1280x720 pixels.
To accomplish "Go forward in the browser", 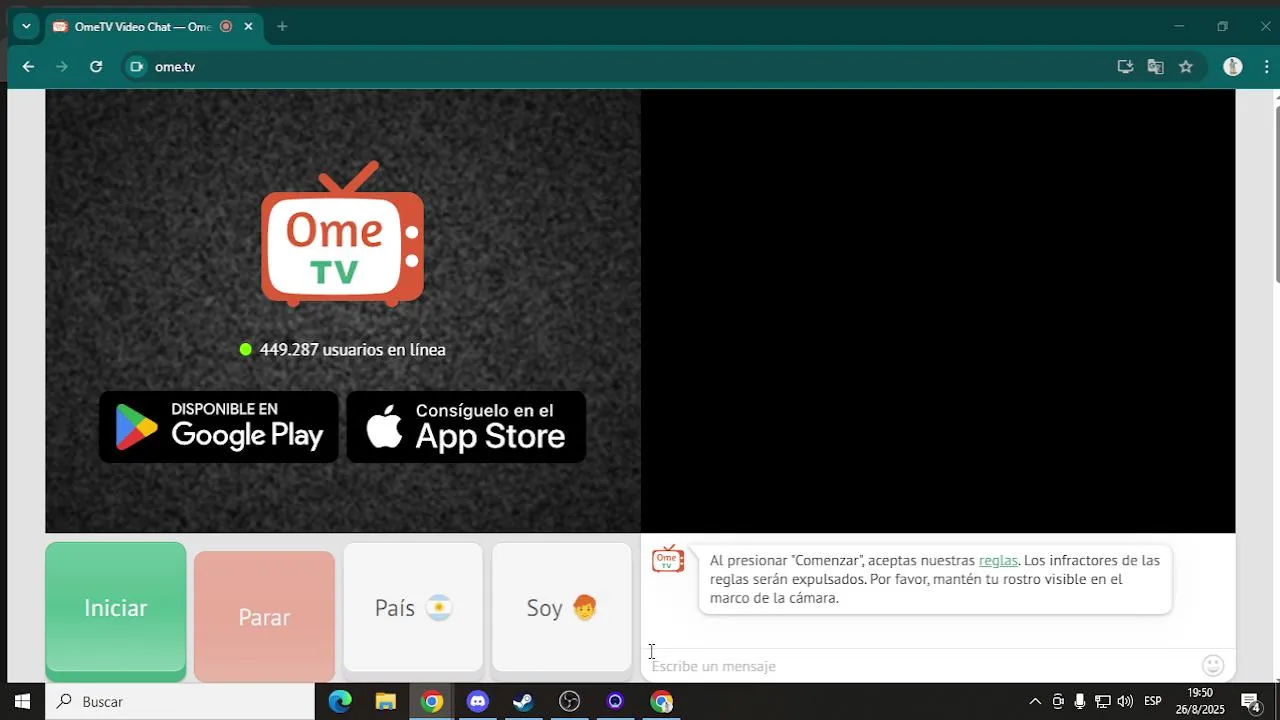I will 62,67.
